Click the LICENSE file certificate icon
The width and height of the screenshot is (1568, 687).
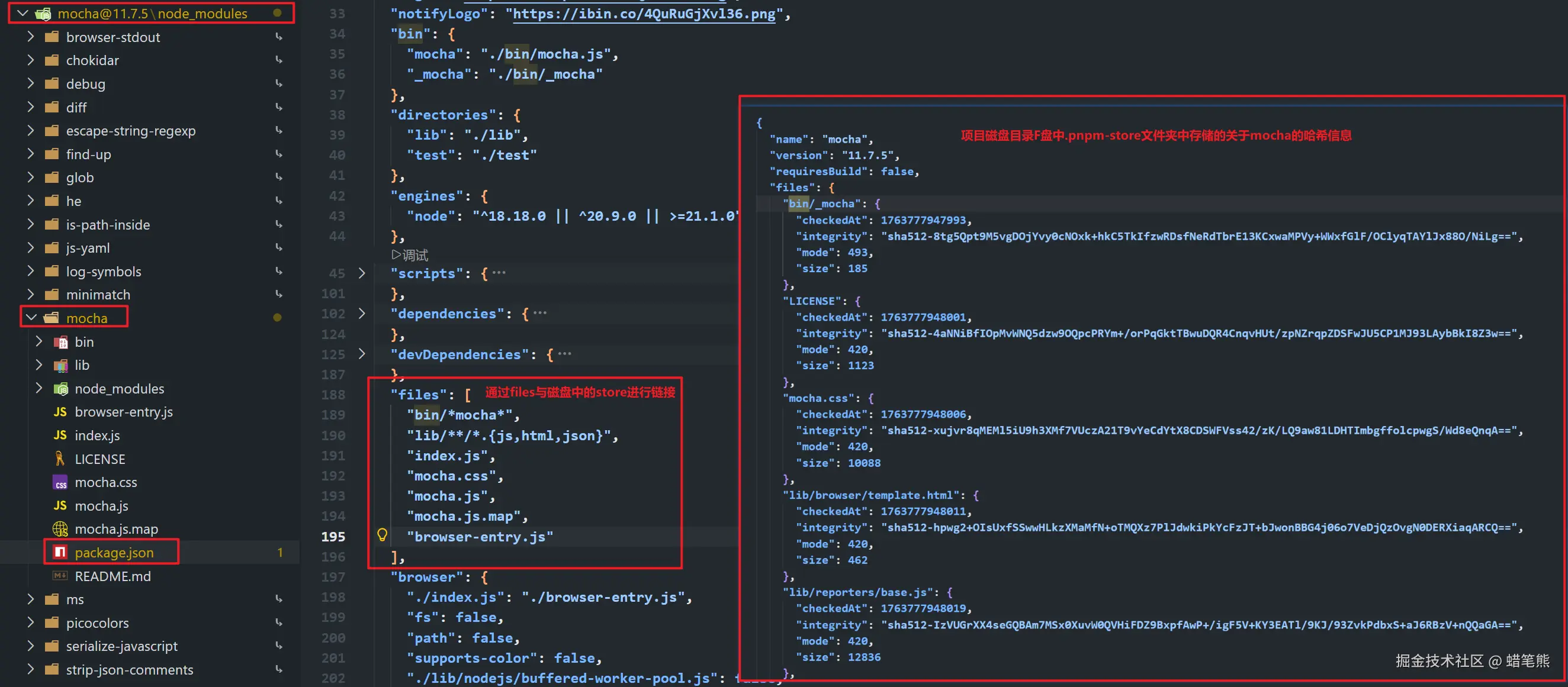(60, 459)
